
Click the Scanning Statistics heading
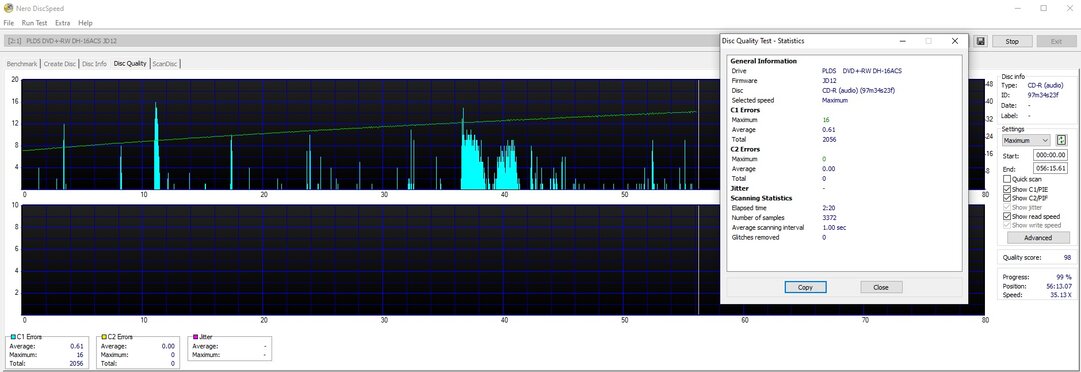[x=760, y=198]
